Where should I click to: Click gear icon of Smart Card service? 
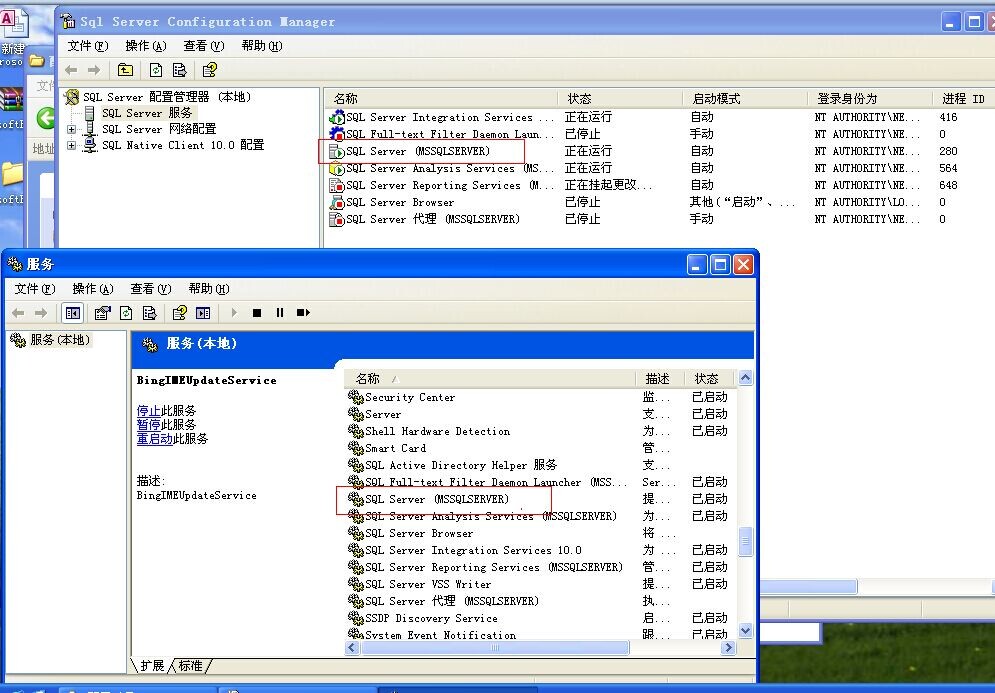point(355,448)
